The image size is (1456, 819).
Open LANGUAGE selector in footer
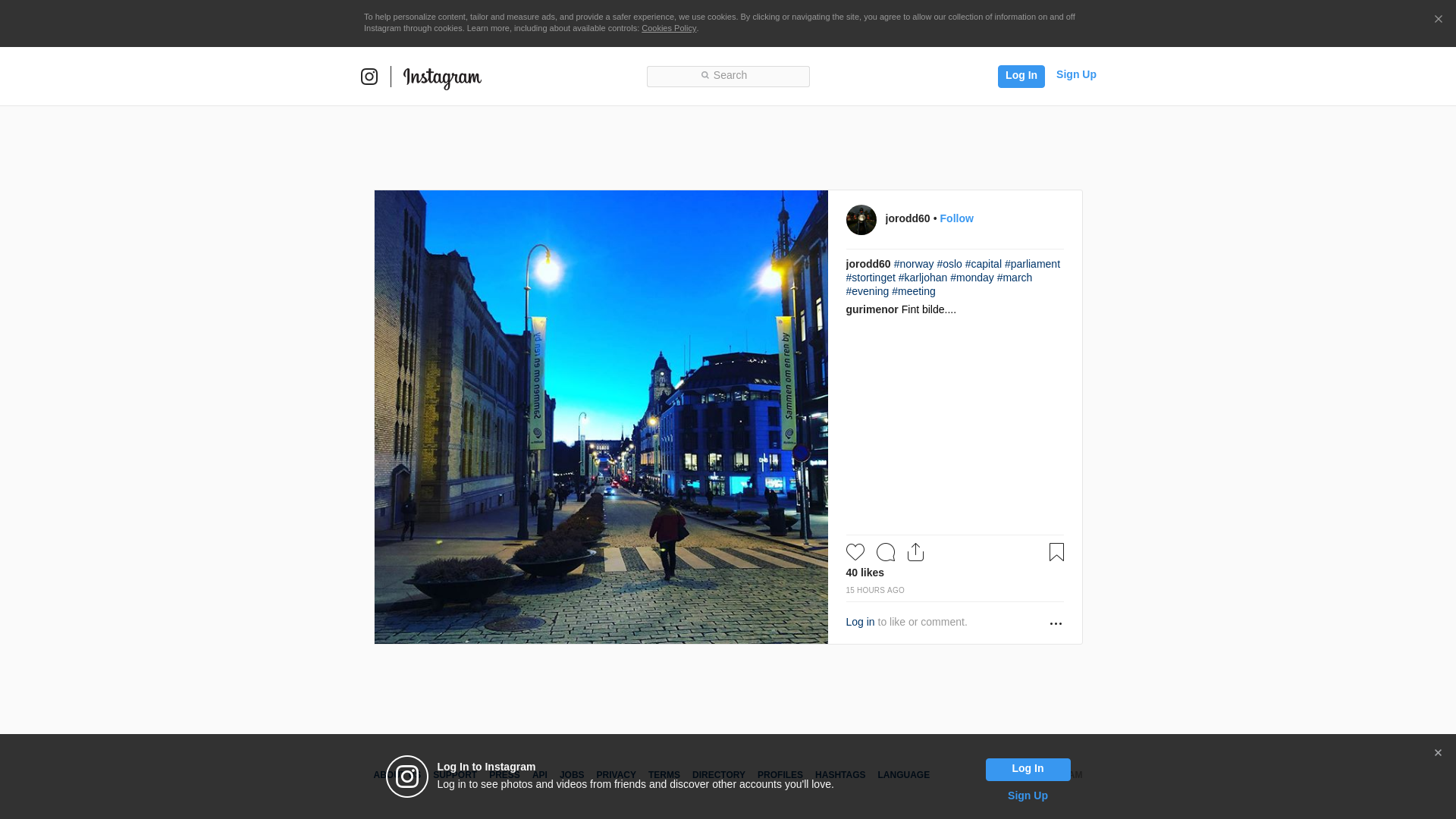pyautogui.click(x=903, y=775)
